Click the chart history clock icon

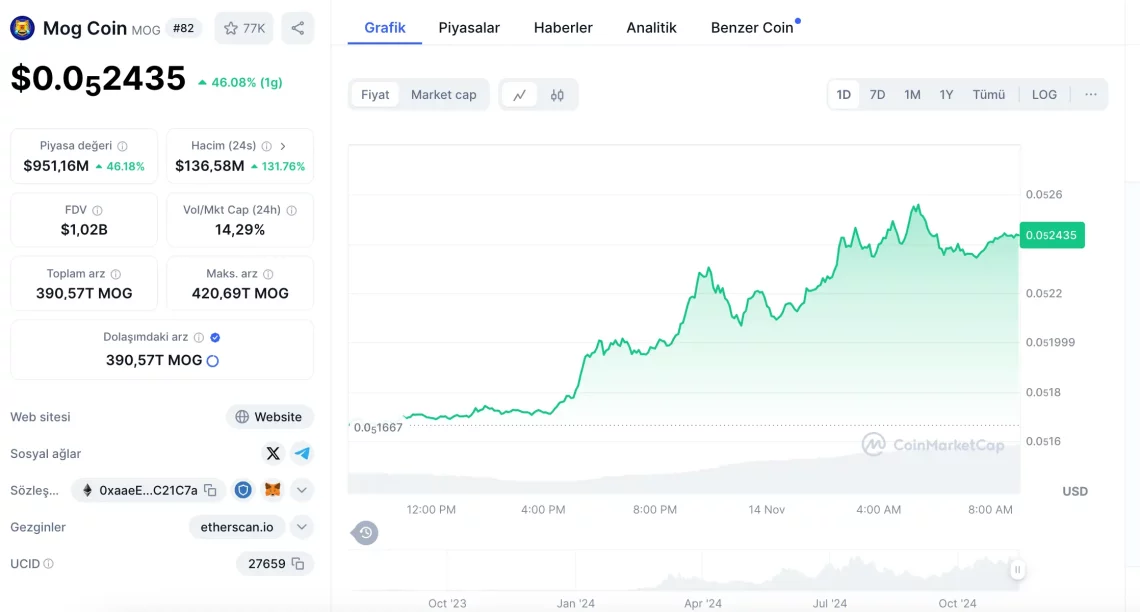click(x=366, y=533)
